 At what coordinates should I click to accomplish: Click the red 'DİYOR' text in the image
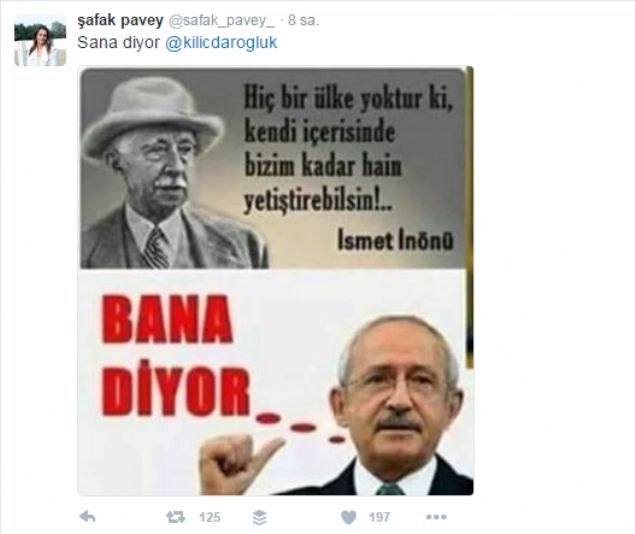tap(176, 391)
